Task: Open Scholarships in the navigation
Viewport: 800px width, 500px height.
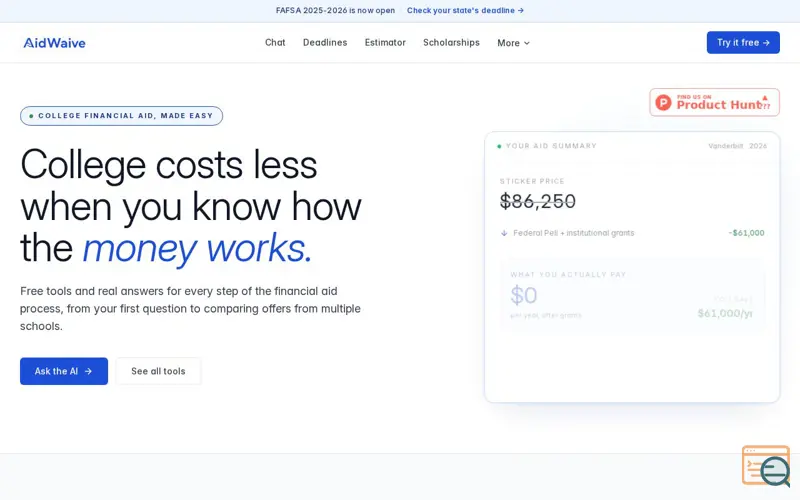Action: pyautogui.click(x=452, y=42)
